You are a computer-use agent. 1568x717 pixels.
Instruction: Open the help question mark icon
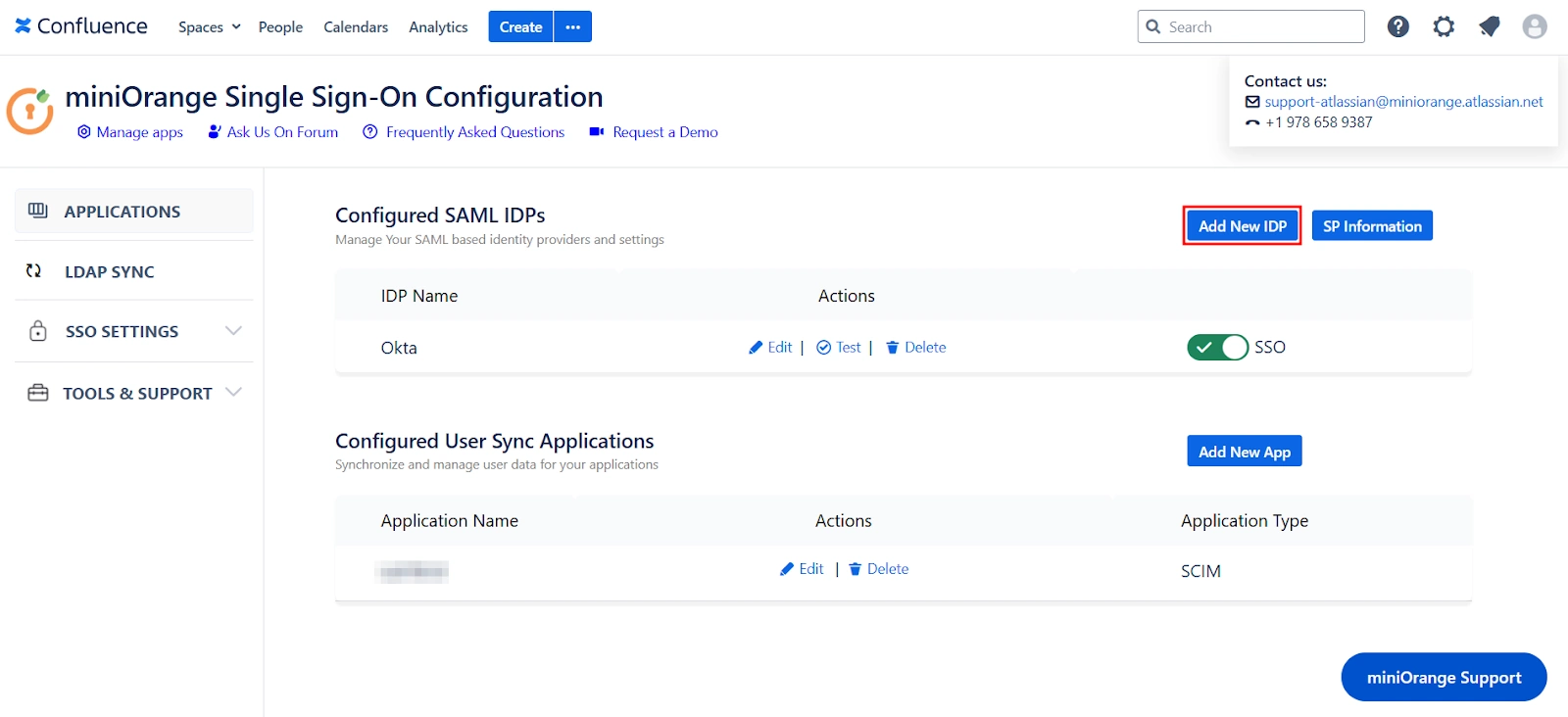coord(1398,26)
